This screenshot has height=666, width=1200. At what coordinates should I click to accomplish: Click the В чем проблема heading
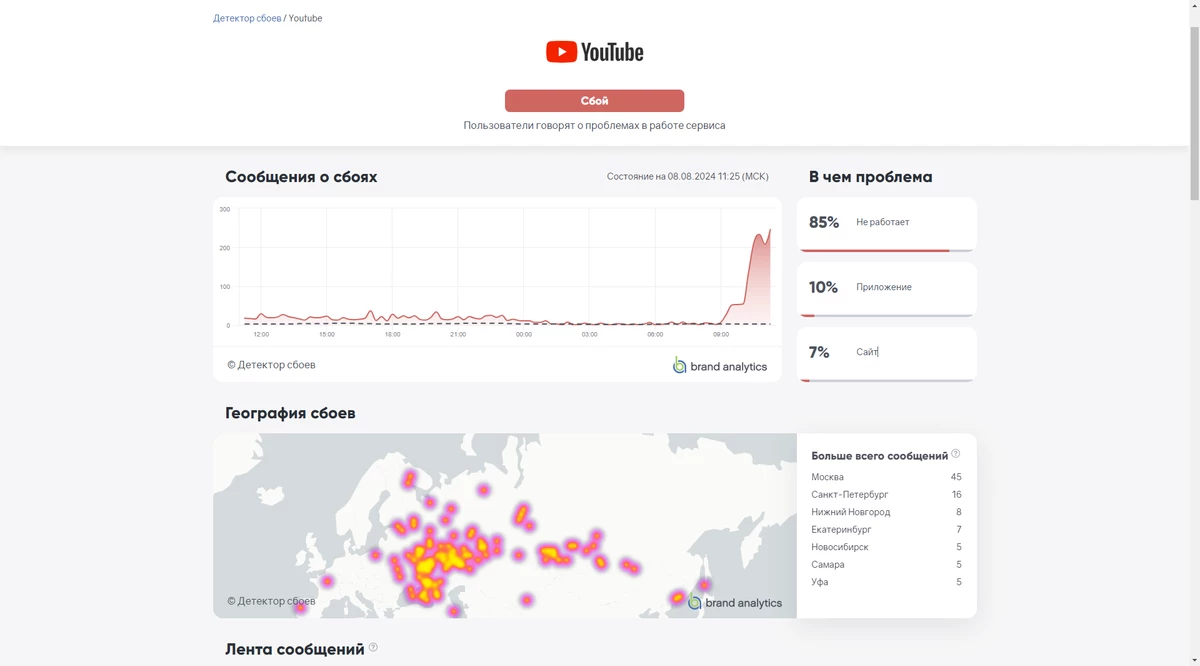pos(870,177)
